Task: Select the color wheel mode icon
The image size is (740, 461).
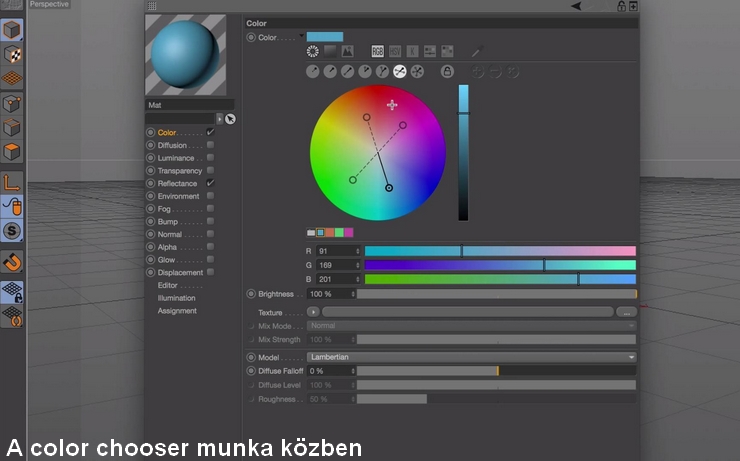Action: pos(313,51)
